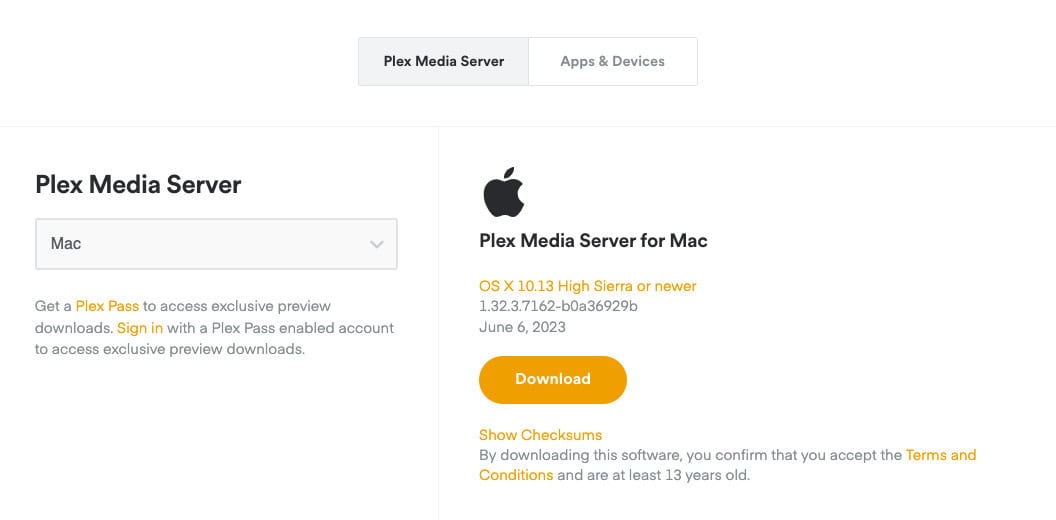This screenshot has width=1056, height=520.
Task: Click the vertical divider between the panels
Action: coord(438,323)
